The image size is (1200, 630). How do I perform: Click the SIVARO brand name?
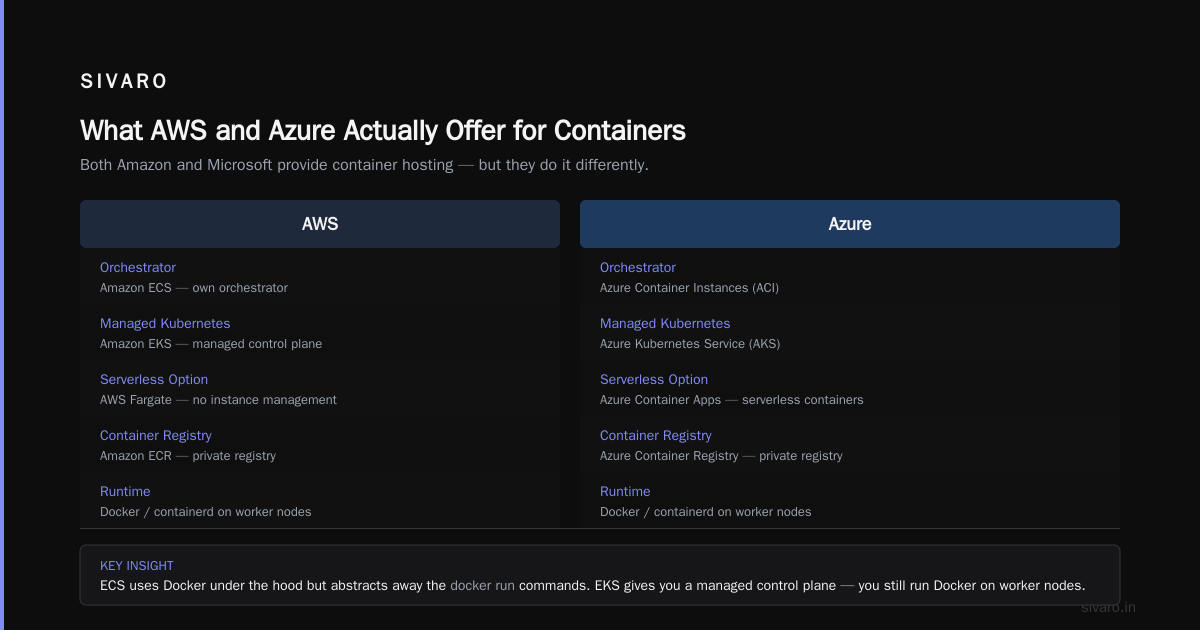point(124,82)
